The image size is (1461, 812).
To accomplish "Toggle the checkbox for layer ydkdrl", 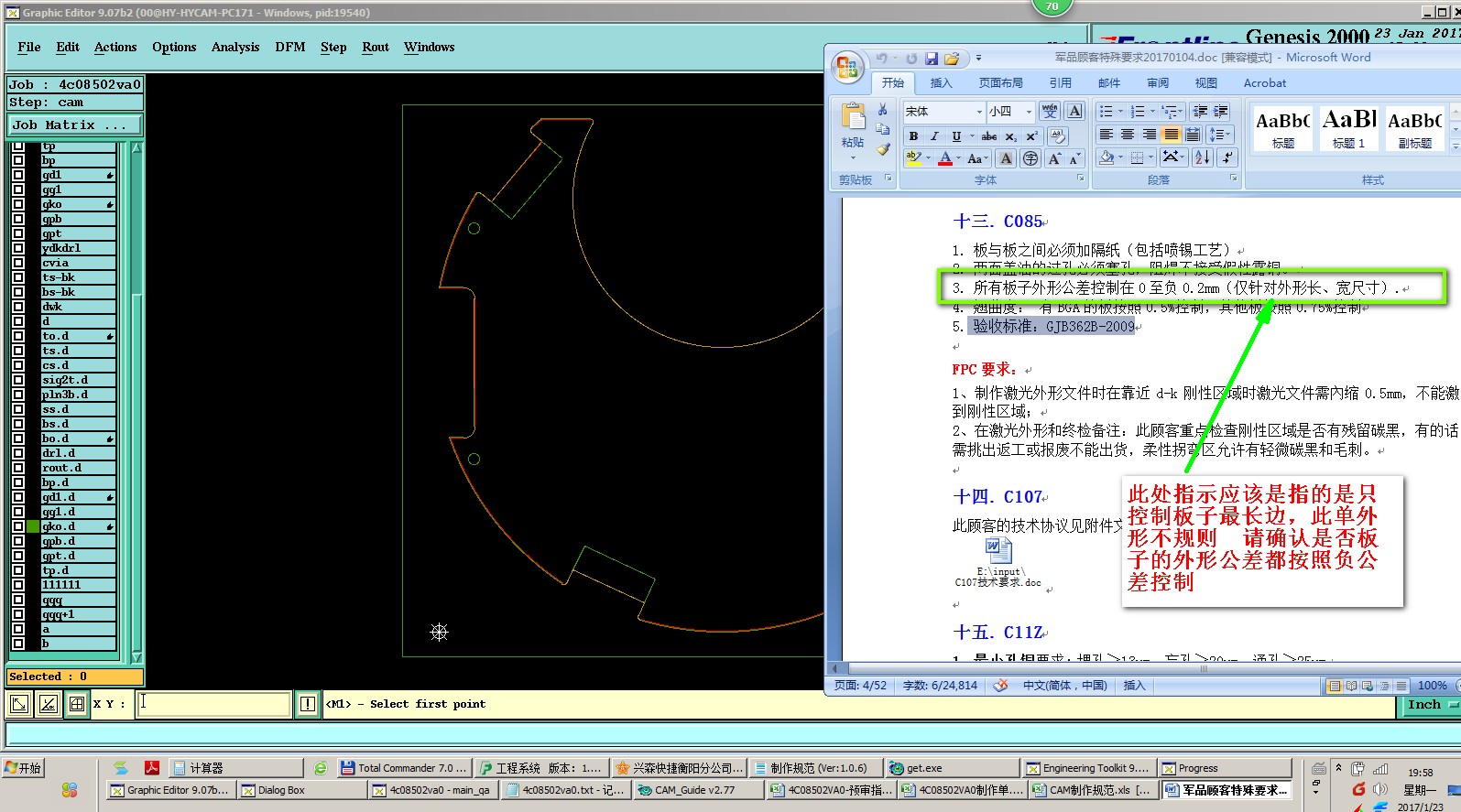I will coord(17,248).
